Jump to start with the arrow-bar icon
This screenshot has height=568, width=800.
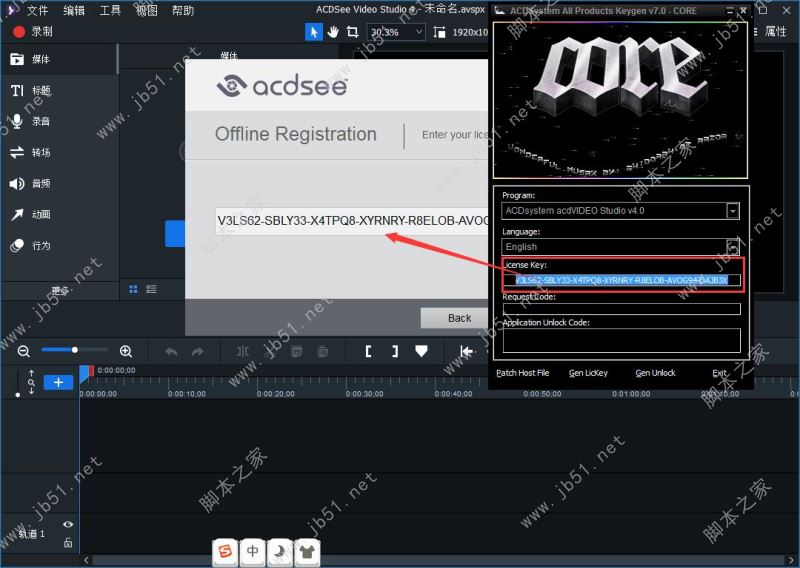[x=466, y=351]
